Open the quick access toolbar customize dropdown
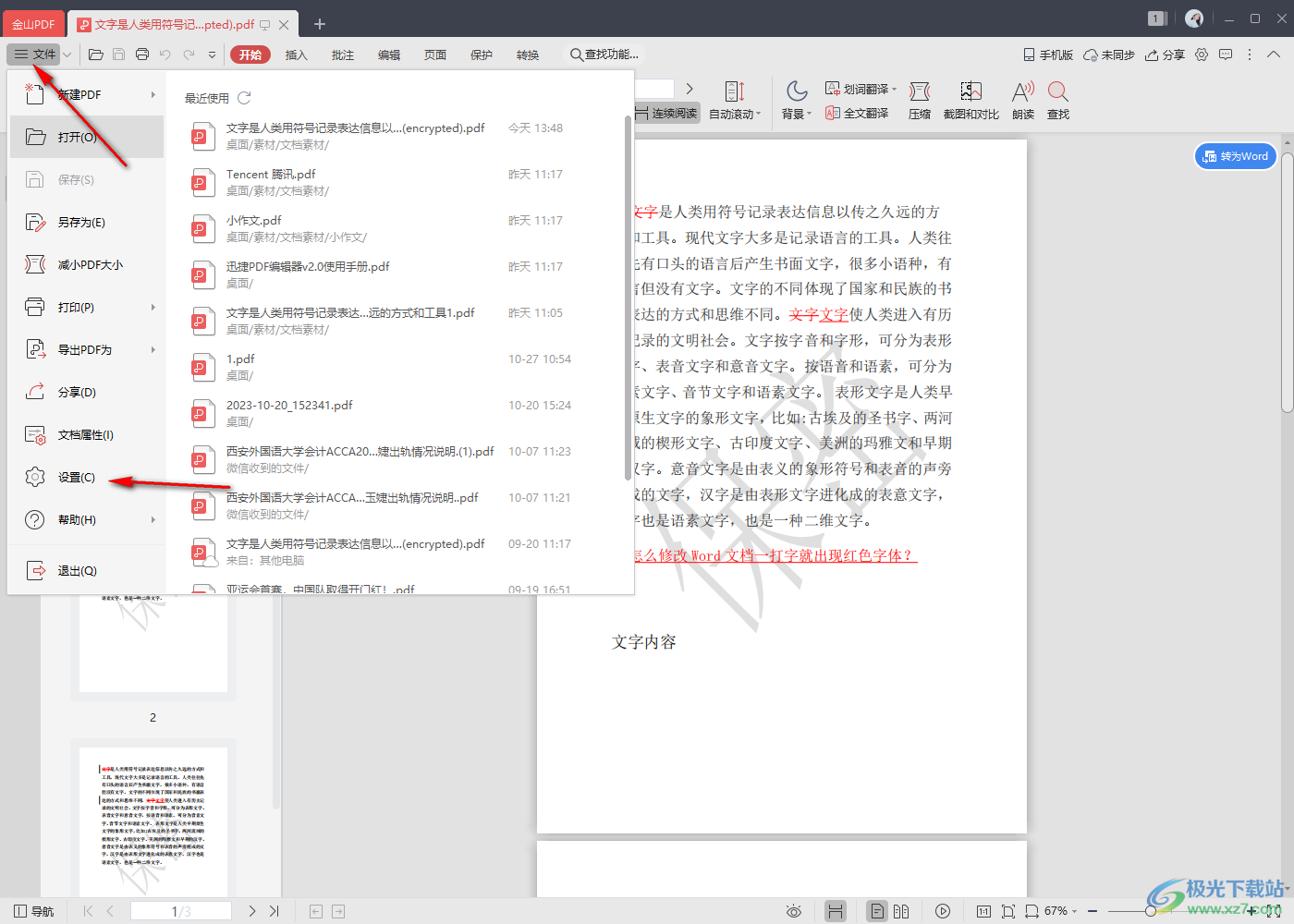The height and width of the screenshot is (924, 1294). click(x=212, y=55)
